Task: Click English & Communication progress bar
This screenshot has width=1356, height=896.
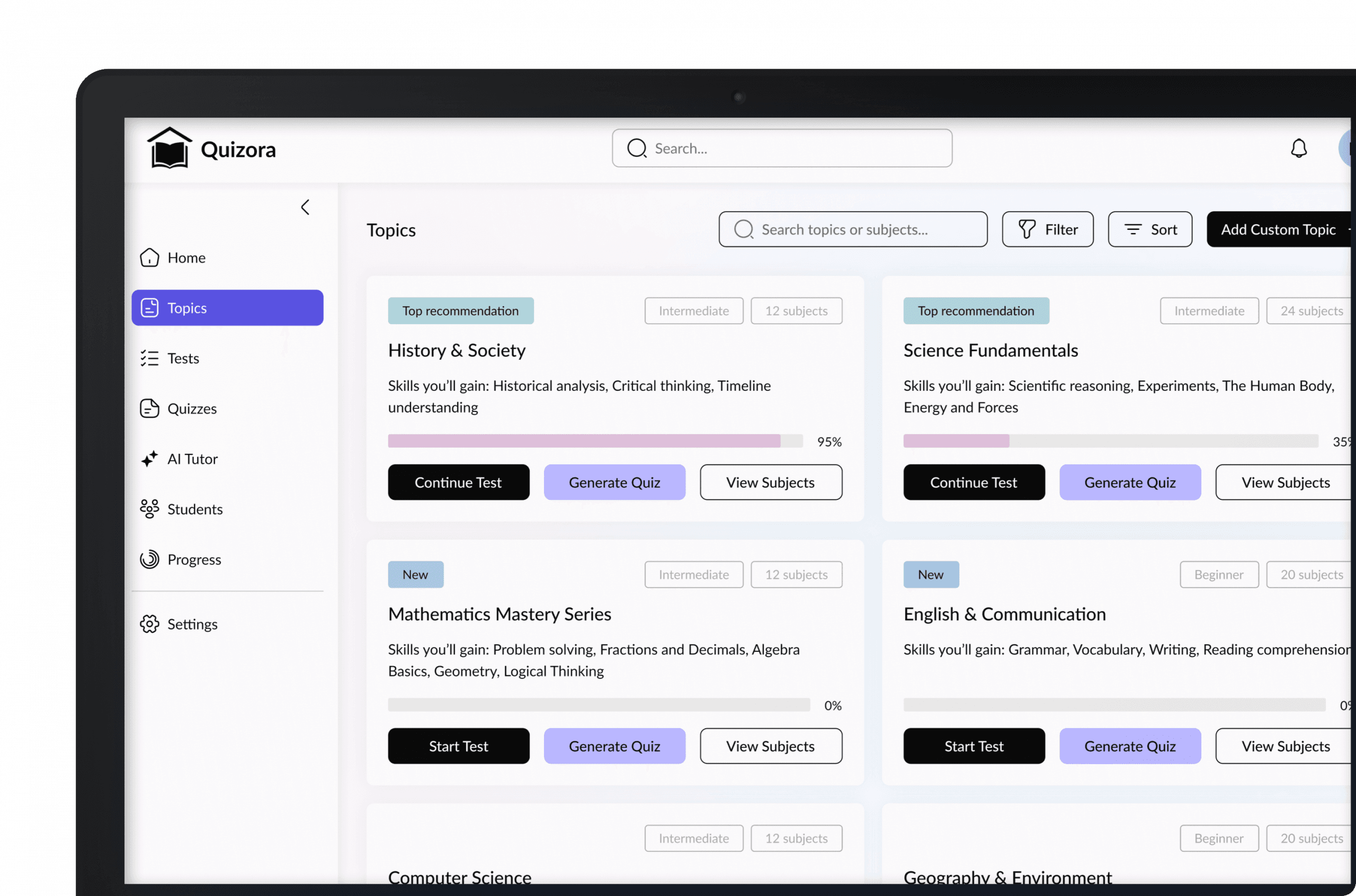Action: (1114, 705)
